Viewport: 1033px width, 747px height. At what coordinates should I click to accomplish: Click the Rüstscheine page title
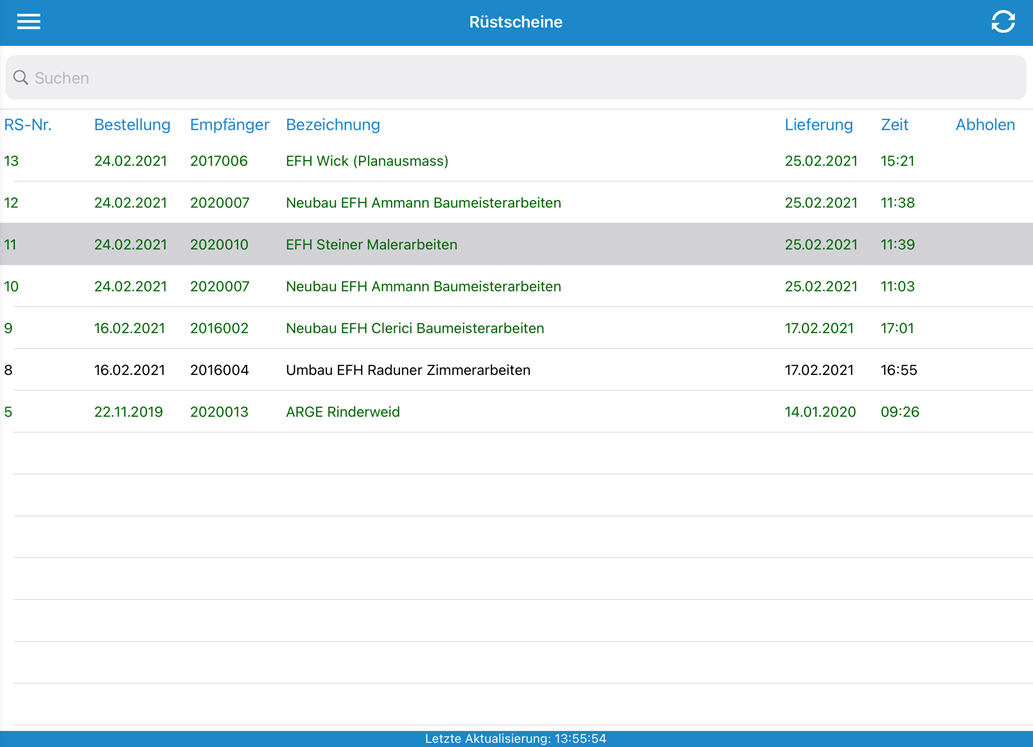pos(516,22)
